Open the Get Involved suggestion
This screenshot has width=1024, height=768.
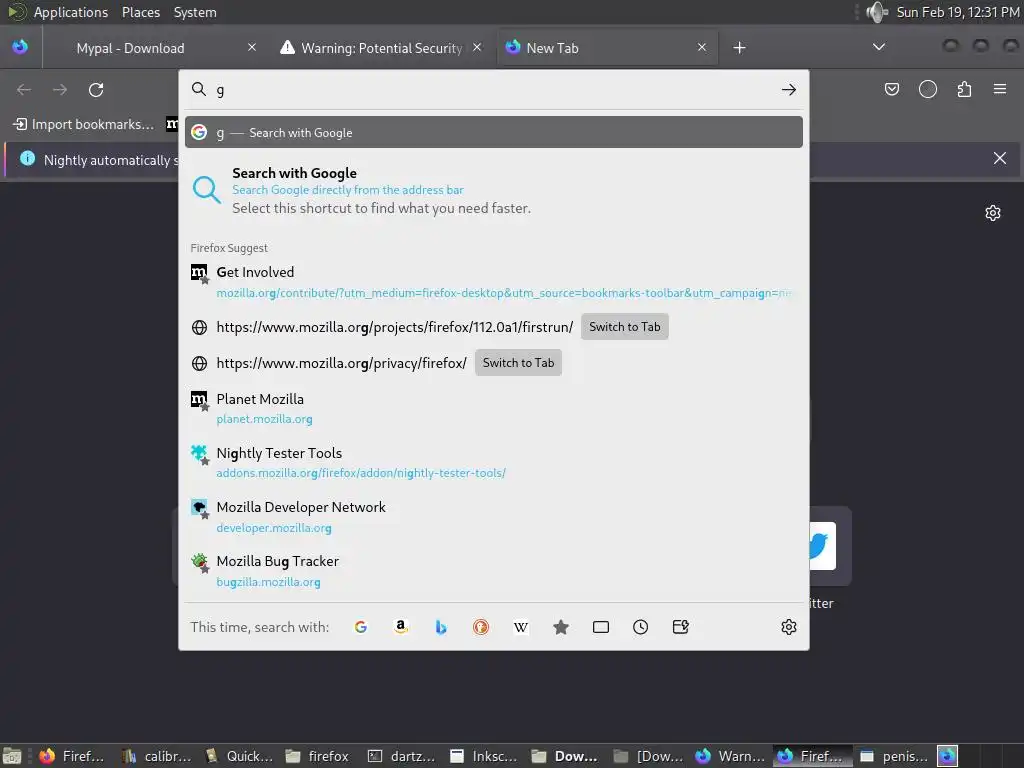tap(494, 282)
